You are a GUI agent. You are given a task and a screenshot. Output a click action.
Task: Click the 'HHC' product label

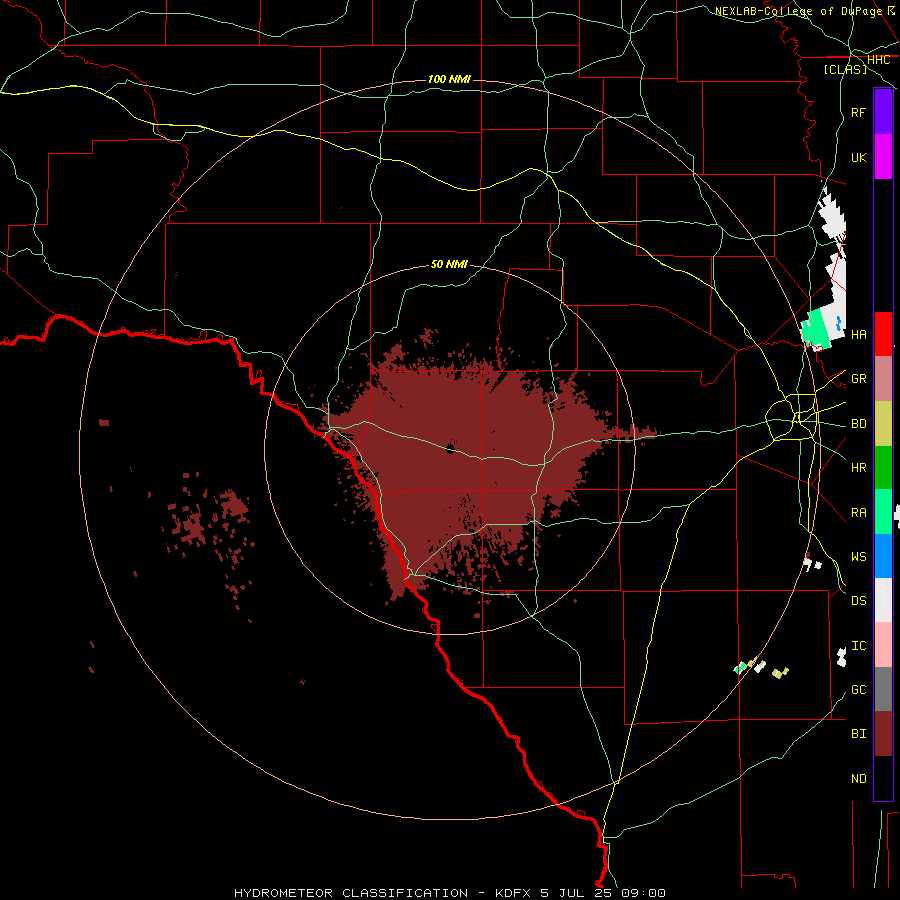coord(878,60)
